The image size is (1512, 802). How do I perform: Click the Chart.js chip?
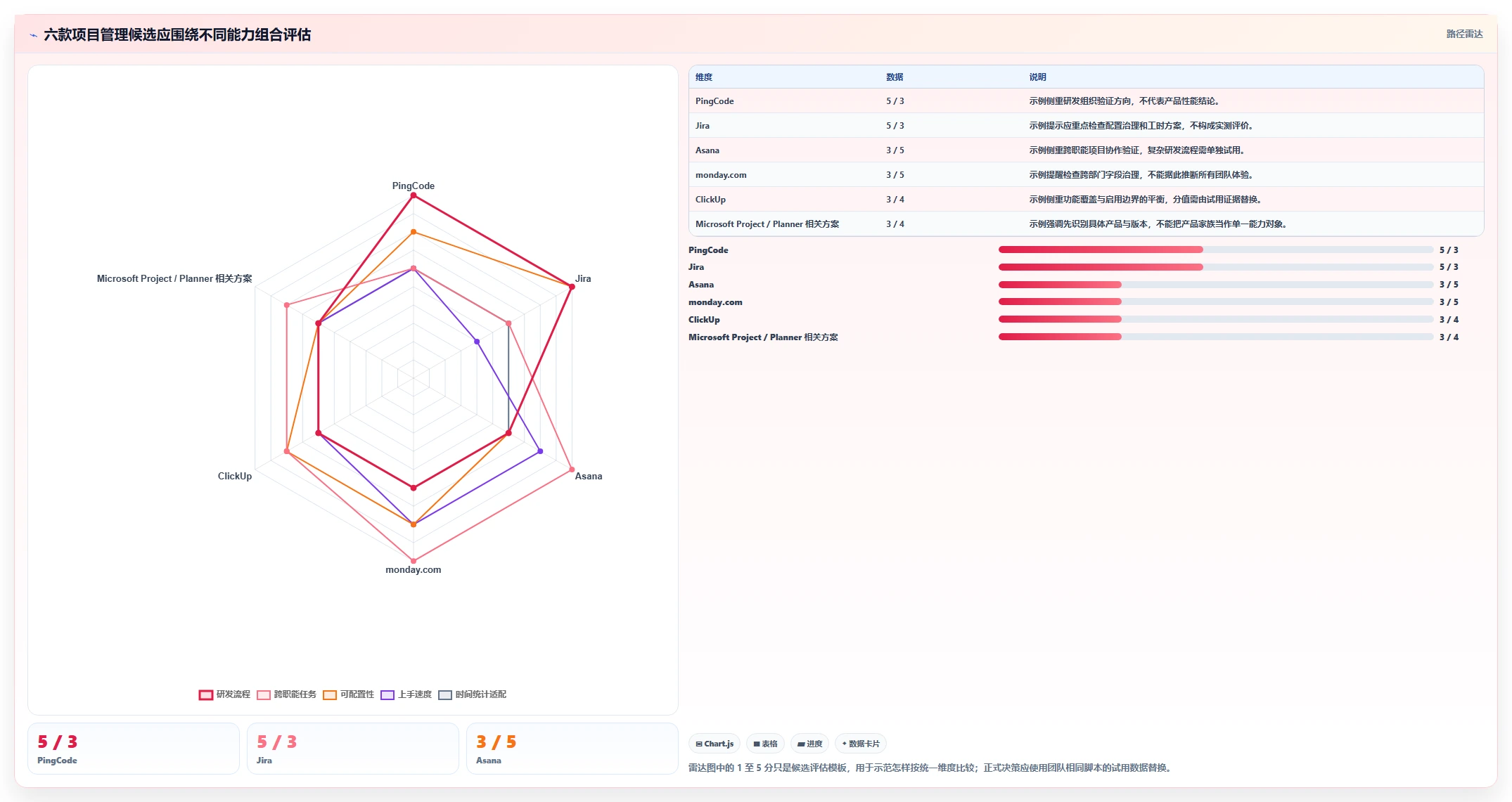715,744
